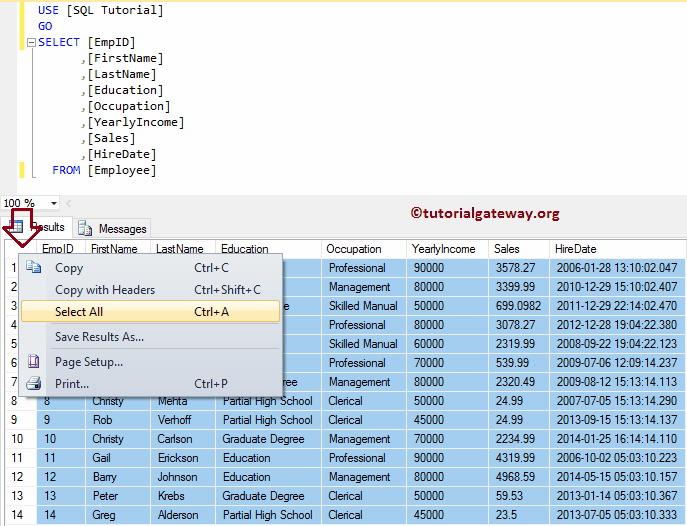Click the [Employee] table name in query

(122, 170)
